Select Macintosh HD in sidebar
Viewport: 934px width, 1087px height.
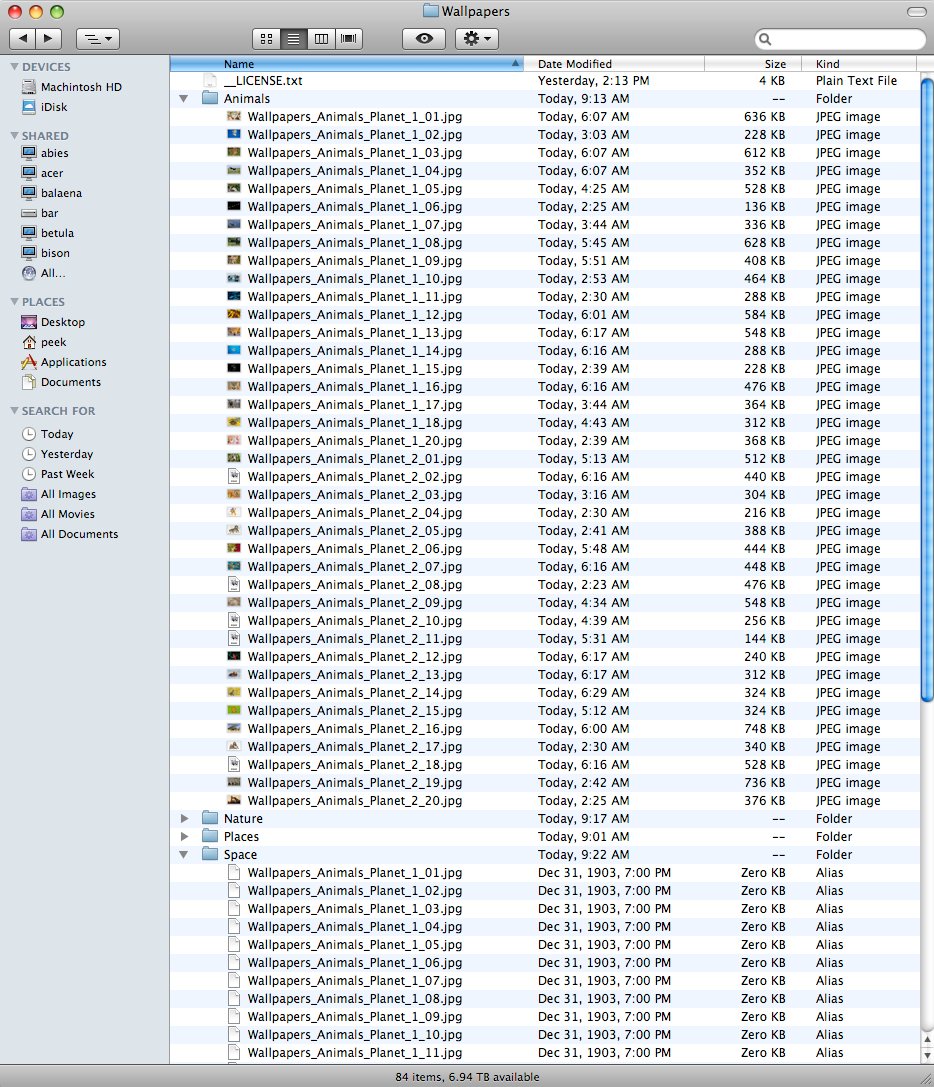(x=80, y=87)
